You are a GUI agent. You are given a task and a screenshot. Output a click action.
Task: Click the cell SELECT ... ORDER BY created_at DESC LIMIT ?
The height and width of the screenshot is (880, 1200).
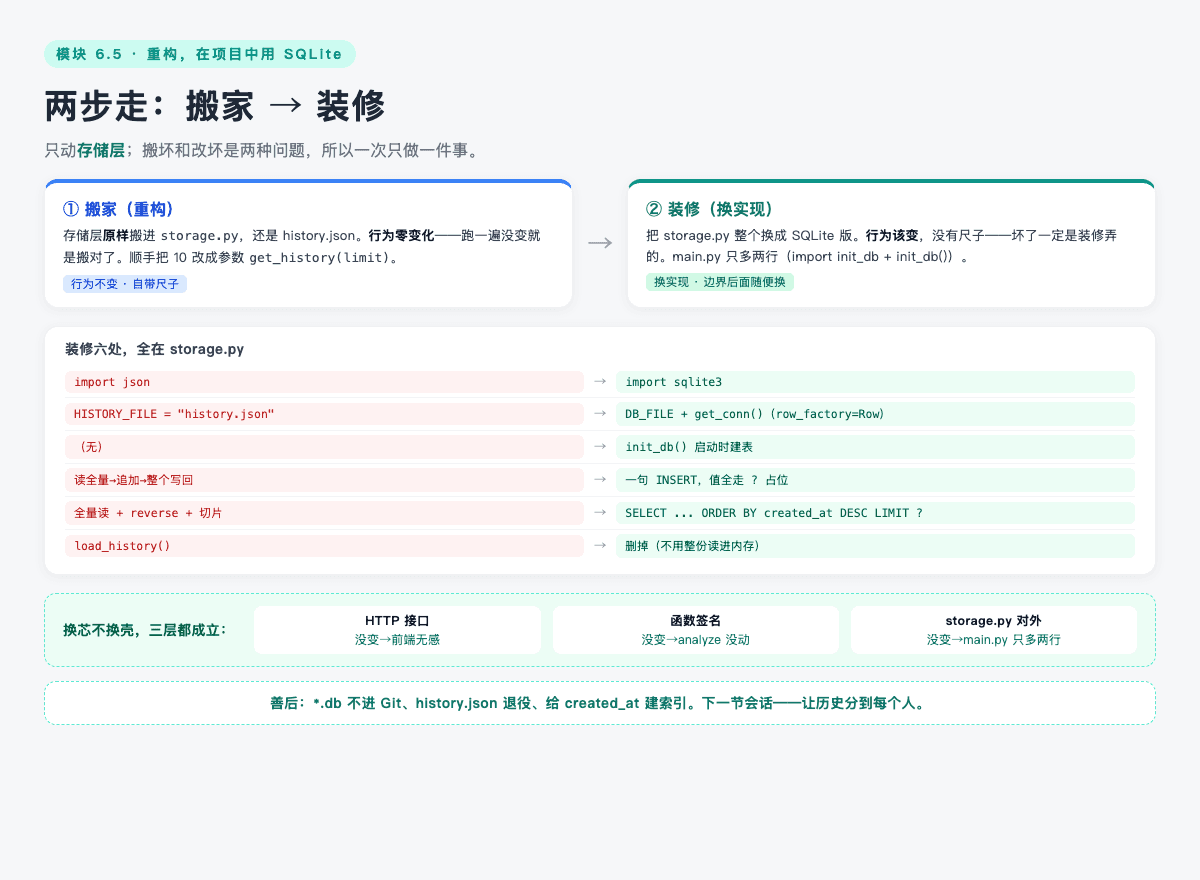pyautogui.click(x=875, y=513)
